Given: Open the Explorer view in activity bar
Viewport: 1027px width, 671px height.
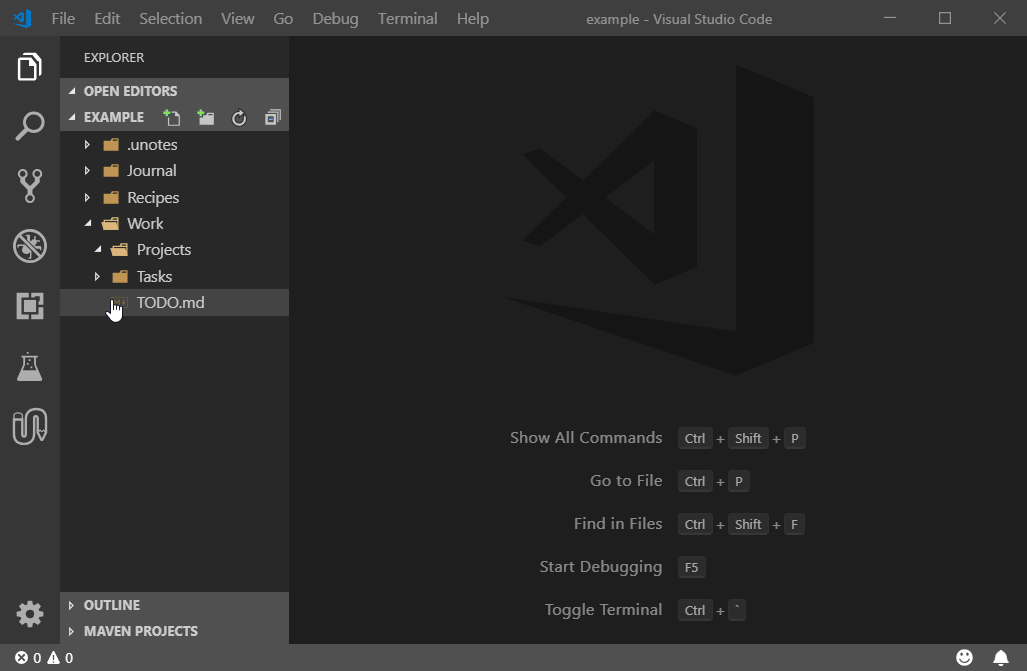Looking at the screenshot, I should coord(29,67).
